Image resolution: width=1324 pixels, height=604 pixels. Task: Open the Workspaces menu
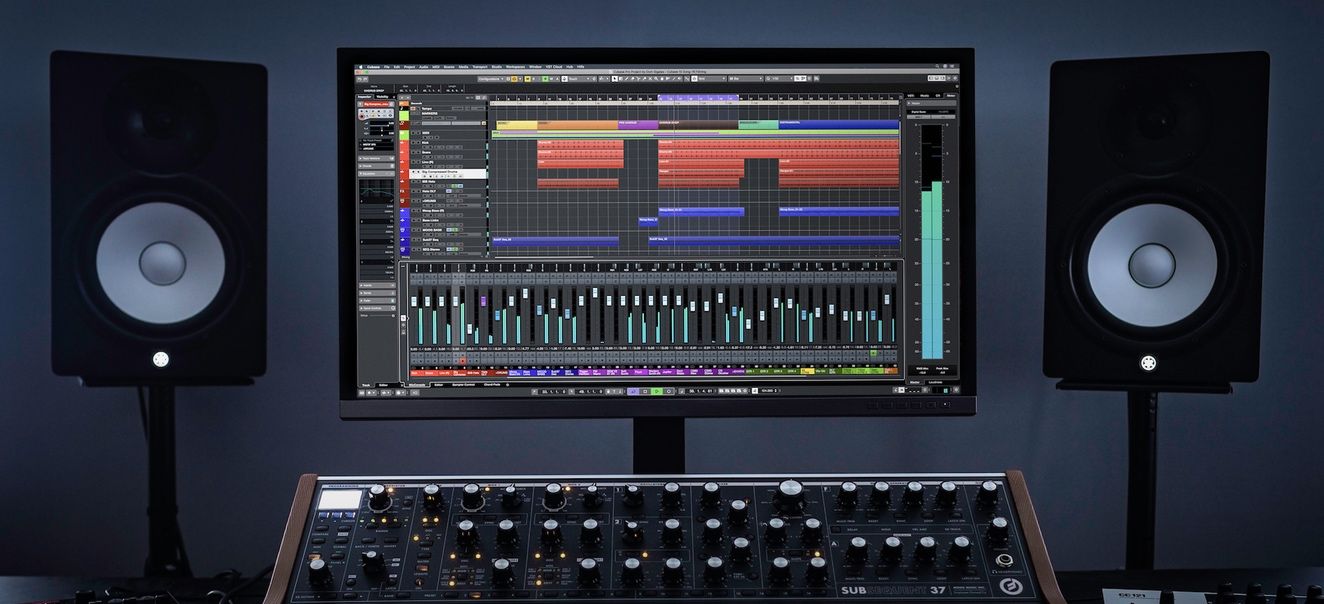point(515,67)
